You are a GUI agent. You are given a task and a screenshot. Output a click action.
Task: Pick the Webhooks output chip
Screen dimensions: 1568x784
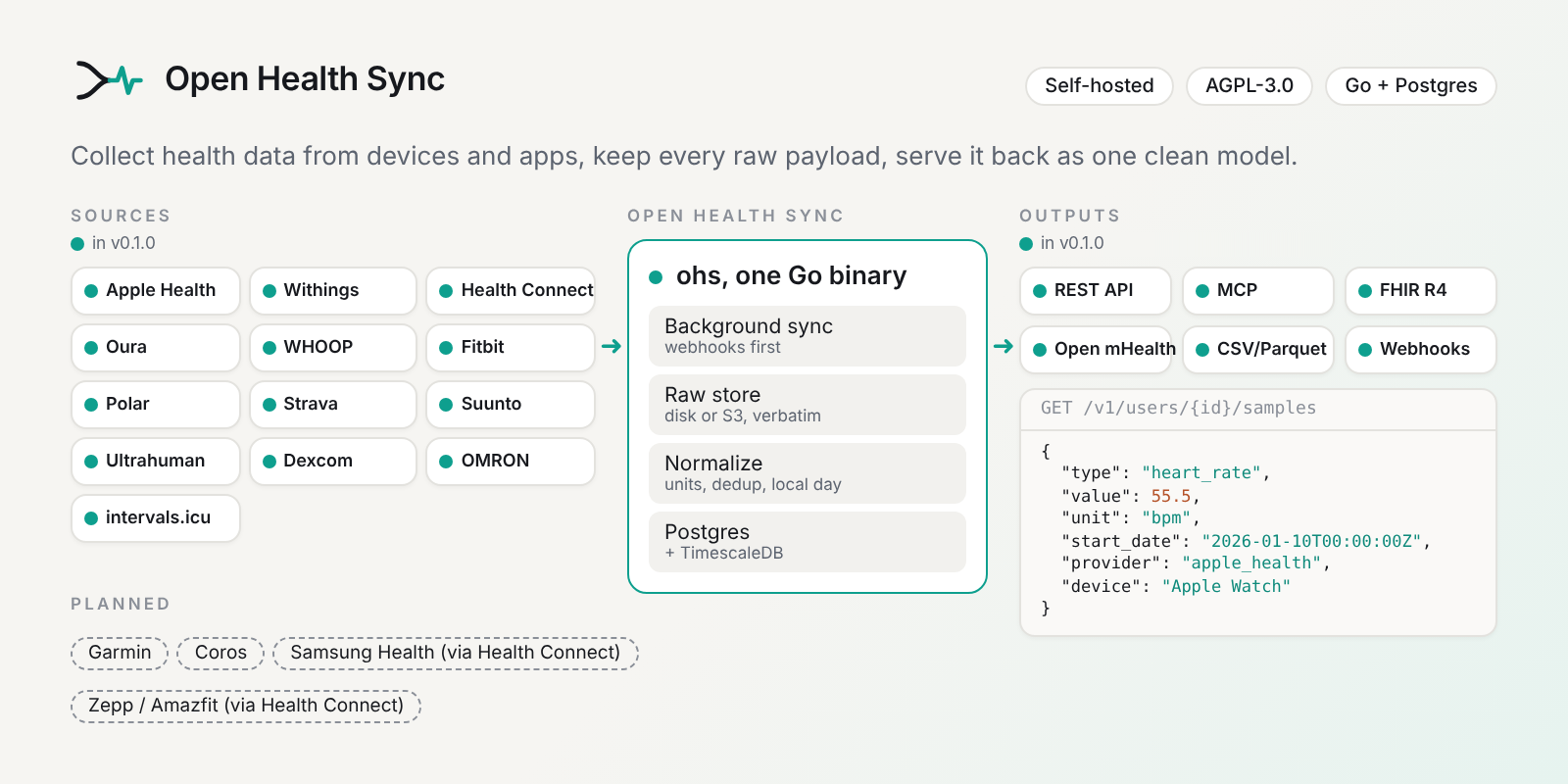click(x=1421, y=350)
